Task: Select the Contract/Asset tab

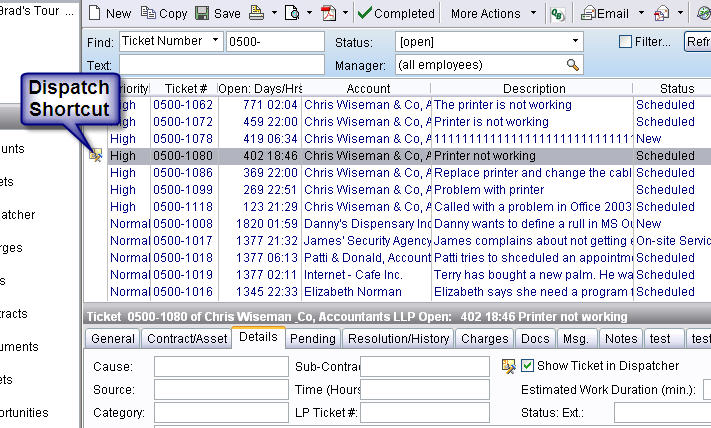Action: pyautogui.click(x=187, y=339)
